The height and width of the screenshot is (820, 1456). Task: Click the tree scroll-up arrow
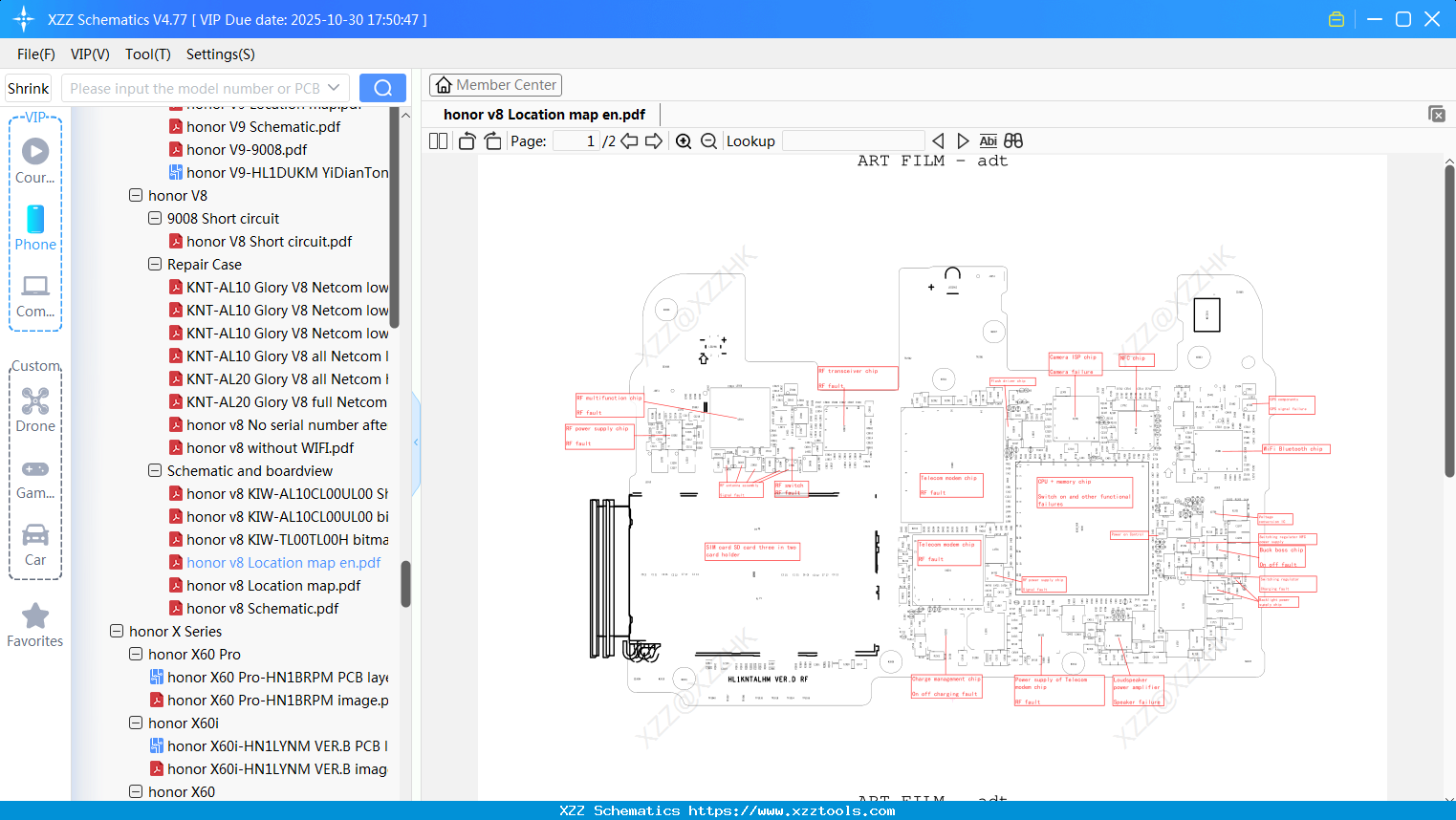click(x=405, y=115)
